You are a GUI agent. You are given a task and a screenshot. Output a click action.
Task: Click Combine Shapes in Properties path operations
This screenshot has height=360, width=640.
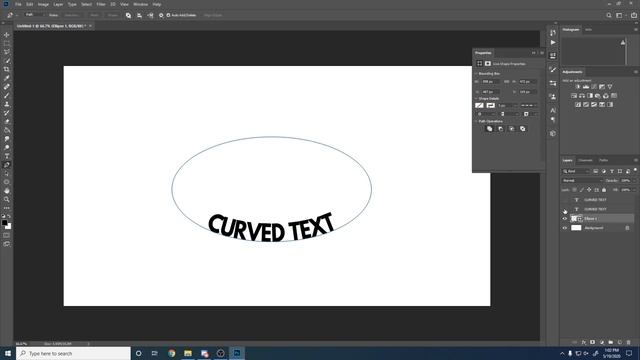[x=489, y=129]
